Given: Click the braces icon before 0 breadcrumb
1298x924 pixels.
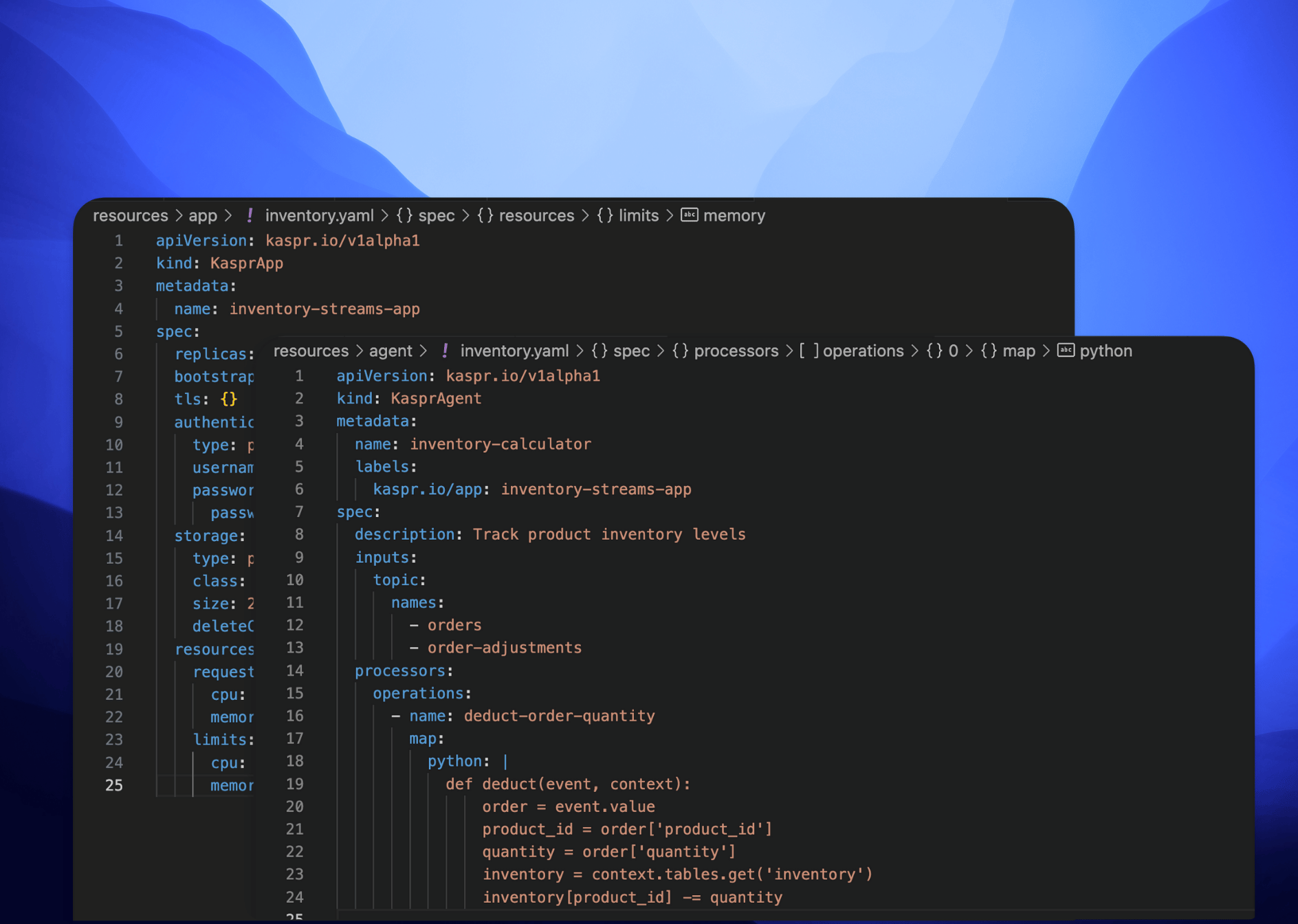Looking at the screenshot, I should (934, 351).
